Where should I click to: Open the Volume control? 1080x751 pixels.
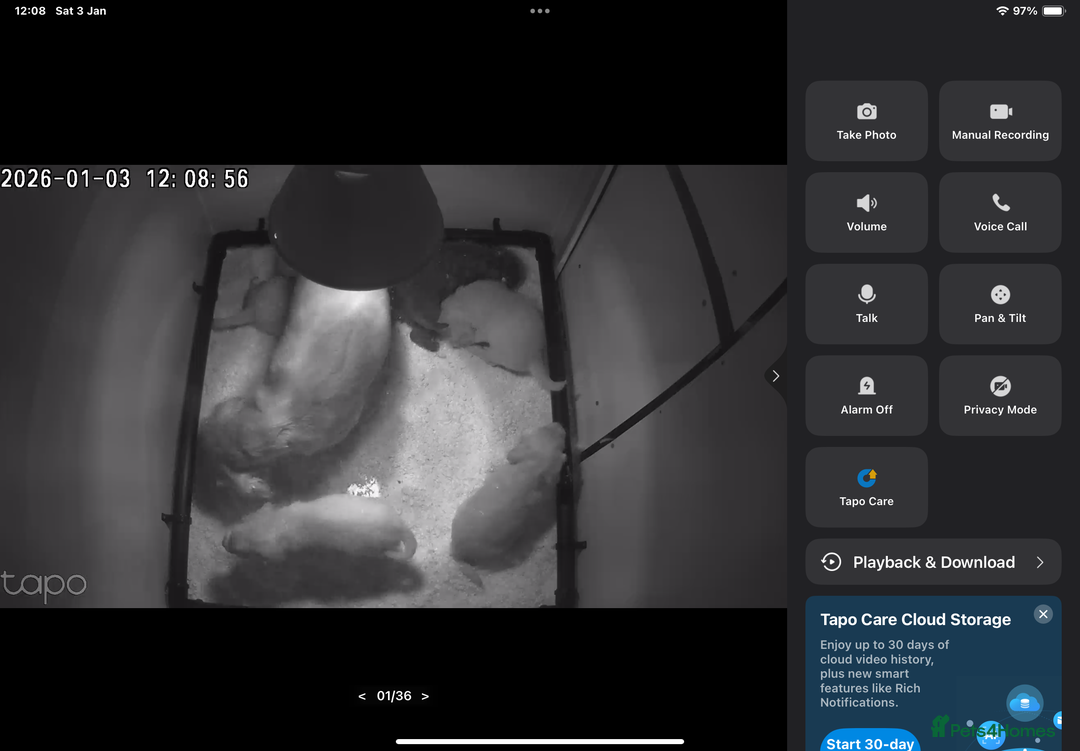[866, 212]
